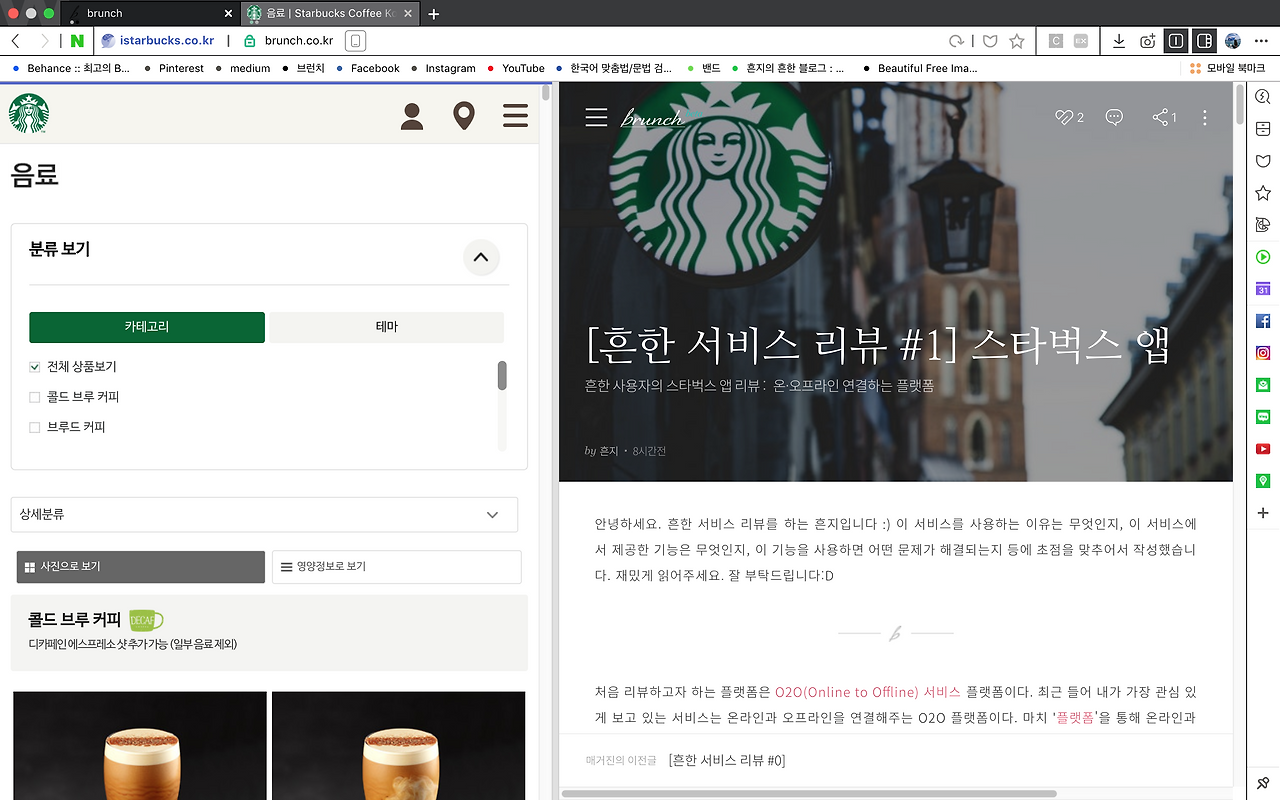This screenshot has height=800, width=1280.
Task: Open comments using the speech bubble icon
Action: pyautogui.click(x=1114, y=117)
